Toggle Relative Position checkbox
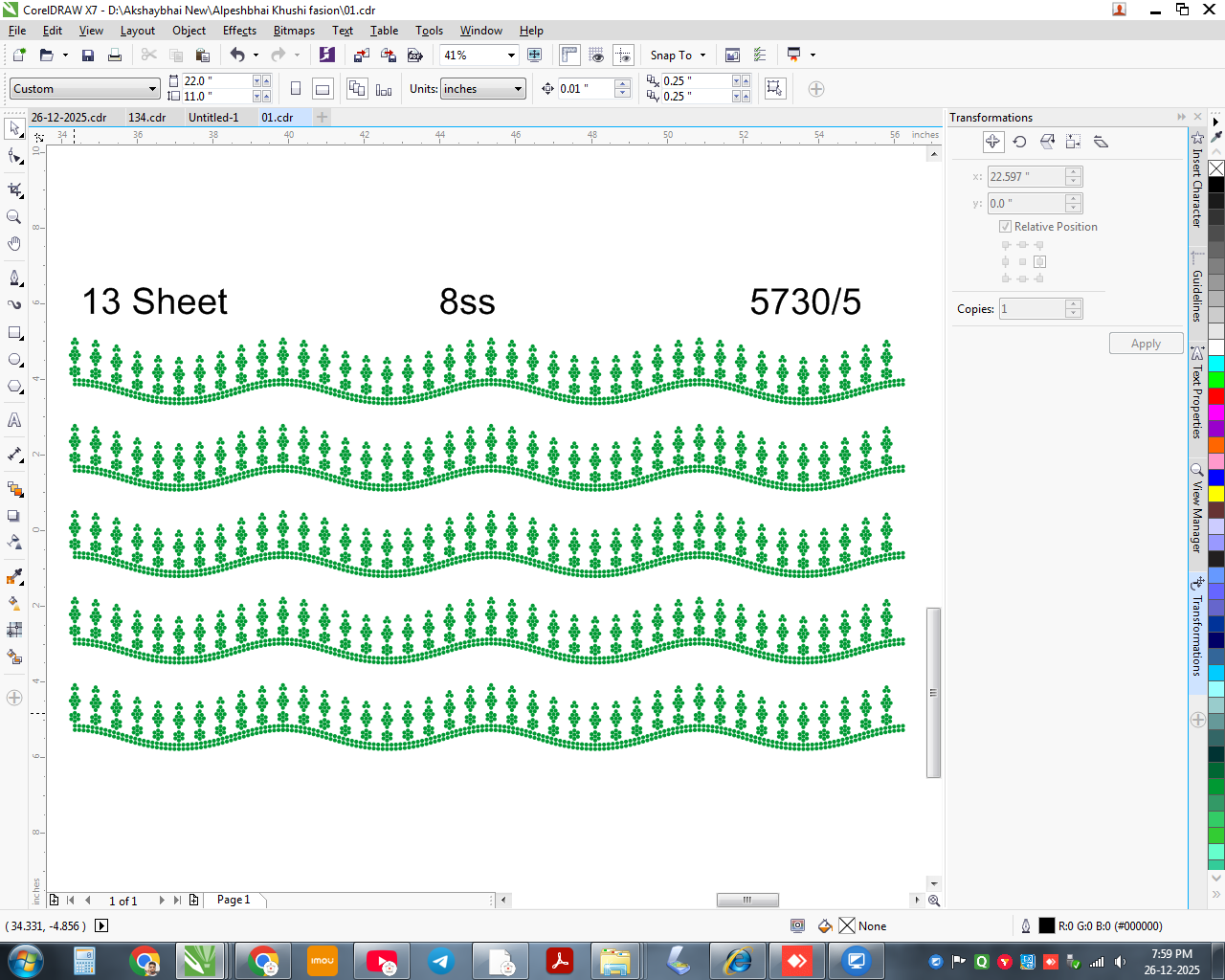Screen dimensions: 1225x980 coord(1005,227)
